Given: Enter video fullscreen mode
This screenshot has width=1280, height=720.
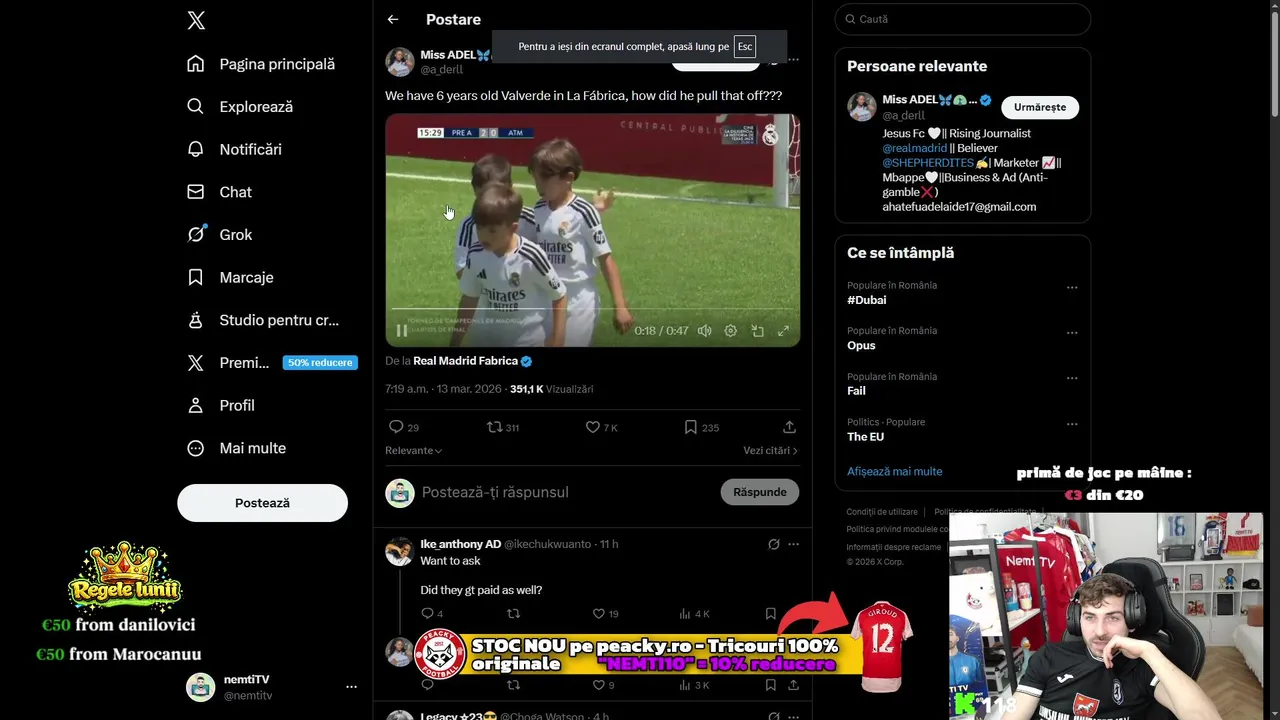Looking at the screenshot, I should [784, 331].
